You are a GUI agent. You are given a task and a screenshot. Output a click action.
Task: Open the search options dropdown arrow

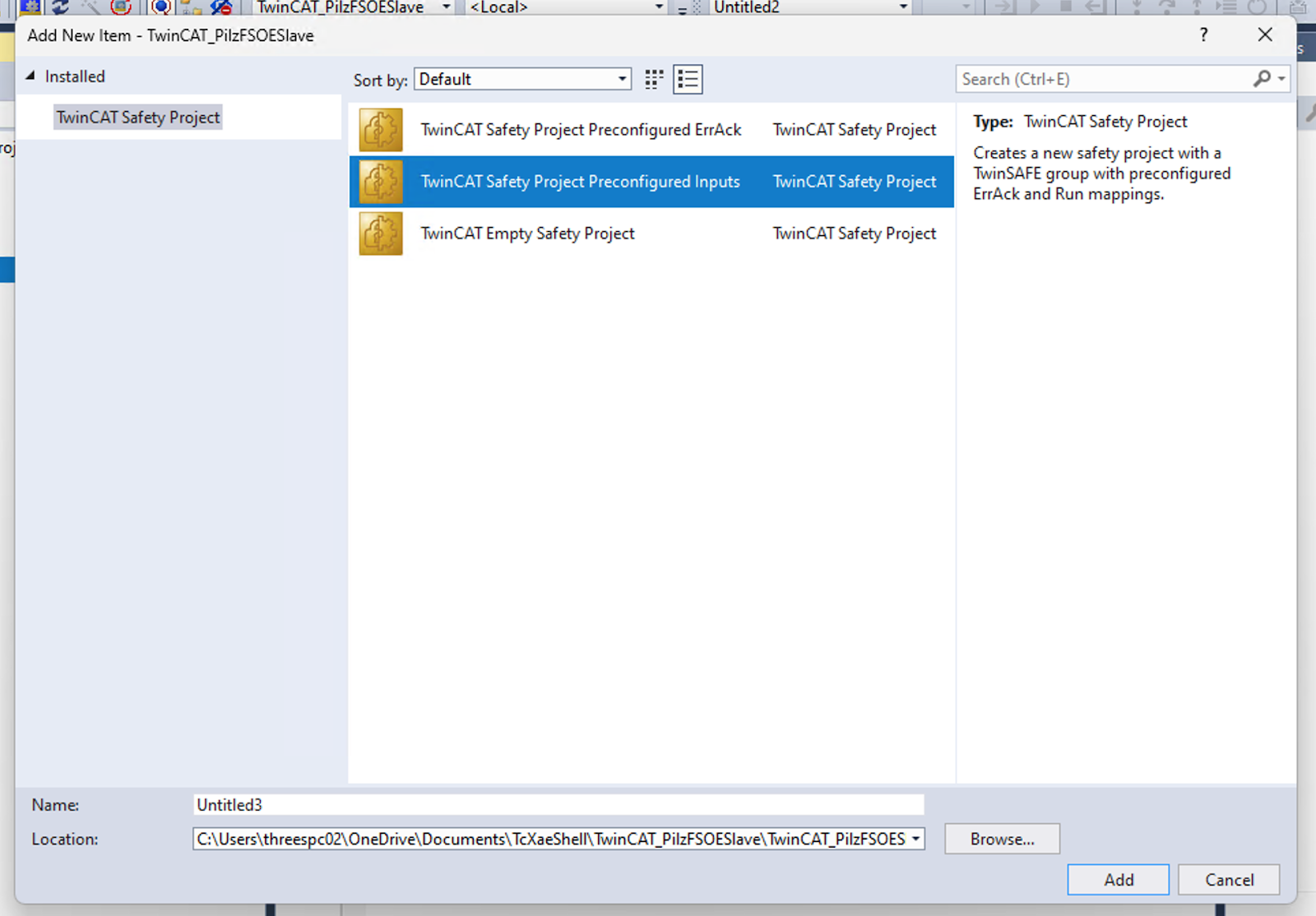click(x=1281, y=79)
